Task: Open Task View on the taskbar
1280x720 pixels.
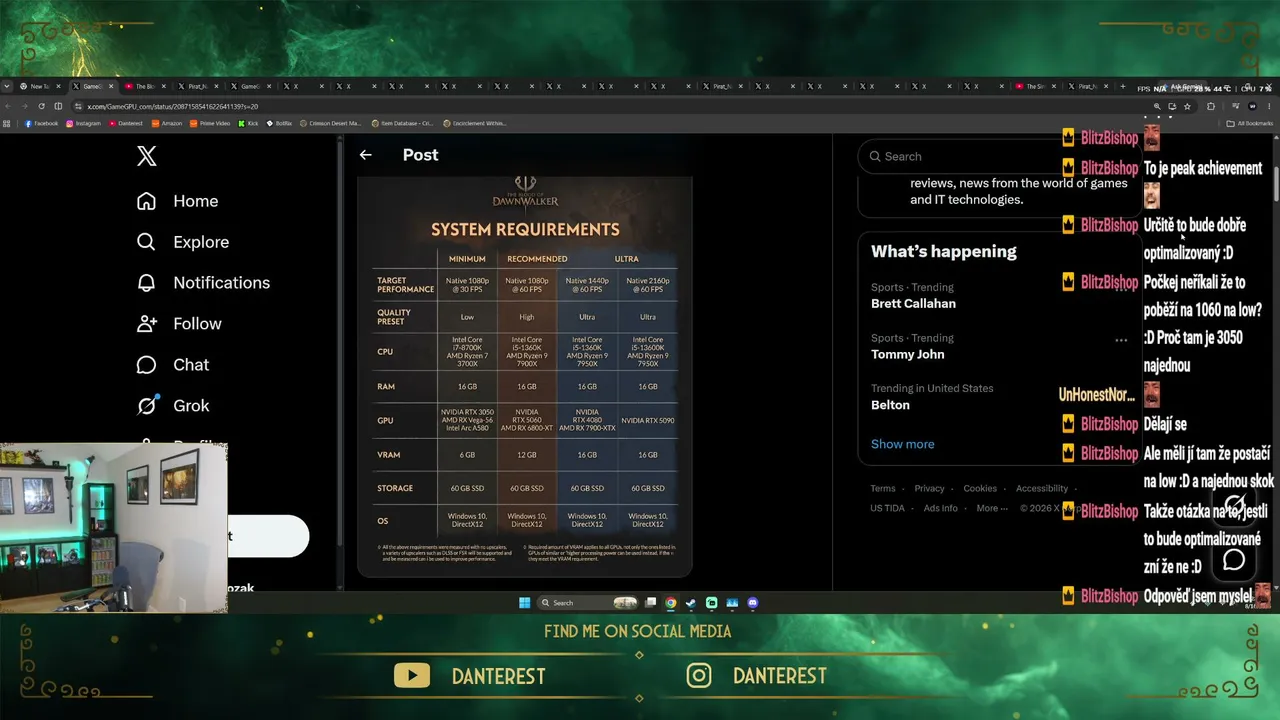Action: click(651, 603)
